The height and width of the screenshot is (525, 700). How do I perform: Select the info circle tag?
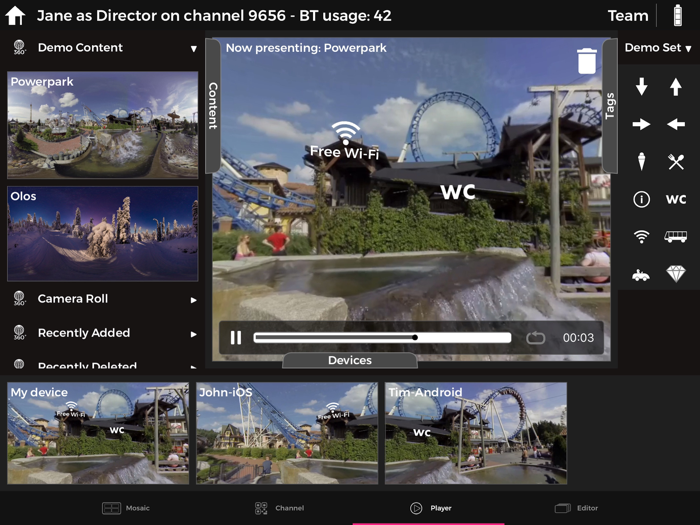[x=642, y=199]
